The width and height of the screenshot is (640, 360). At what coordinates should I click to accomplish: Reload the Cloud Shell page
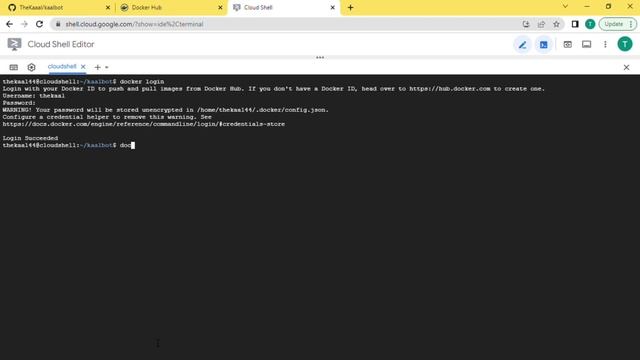point(39,24)
